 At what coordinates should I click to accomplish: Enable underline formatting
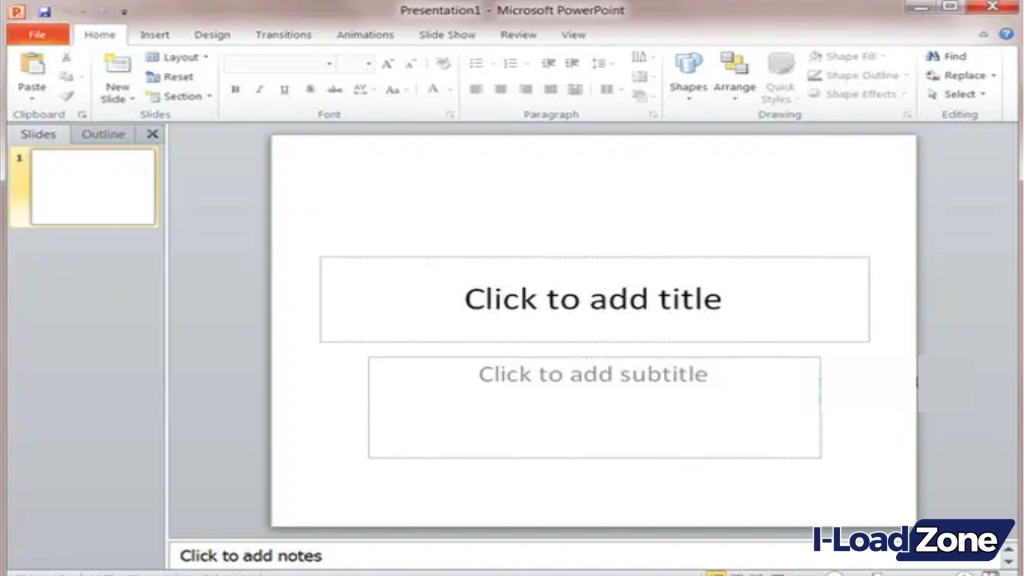[284, 89]
